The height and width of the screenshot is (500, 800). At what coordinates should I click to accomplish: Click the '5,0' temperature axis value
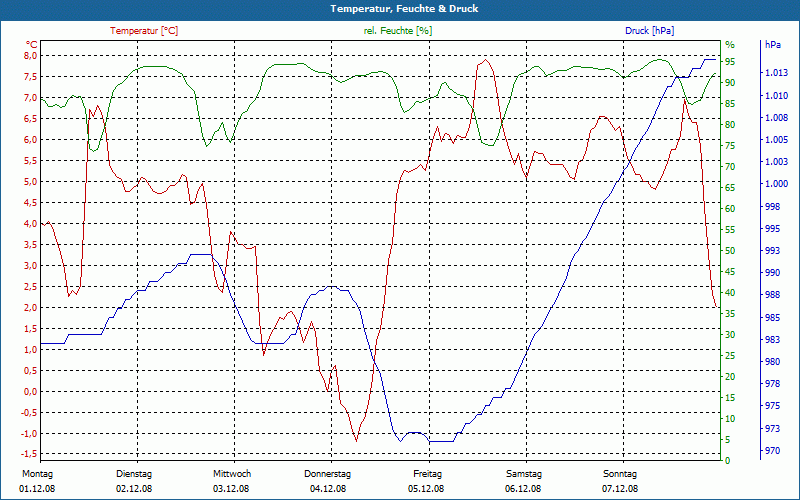(x=31, y=181)
